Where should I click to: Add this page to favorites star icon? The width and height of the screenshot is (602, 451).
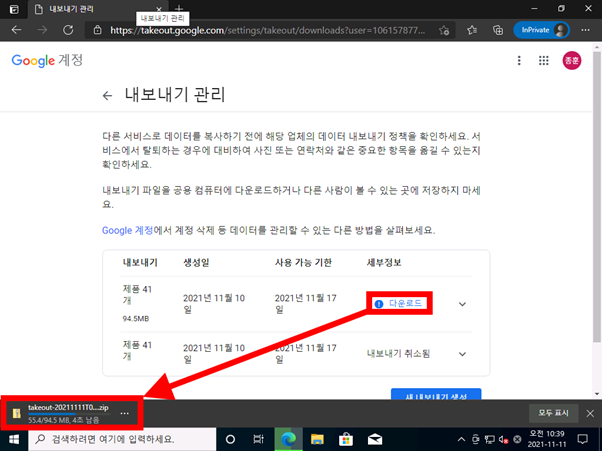coord(444,30)
